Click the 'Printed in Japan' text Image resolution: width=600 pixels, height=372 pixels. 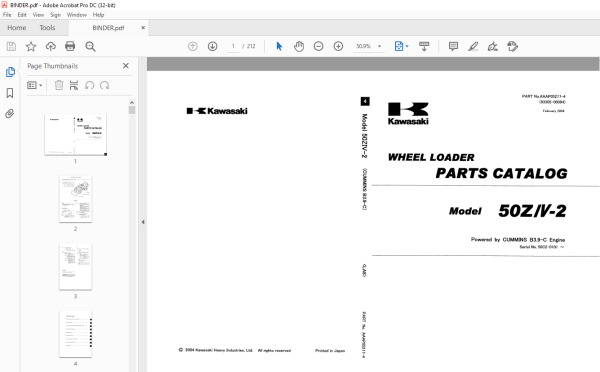[x=330, y=351]
